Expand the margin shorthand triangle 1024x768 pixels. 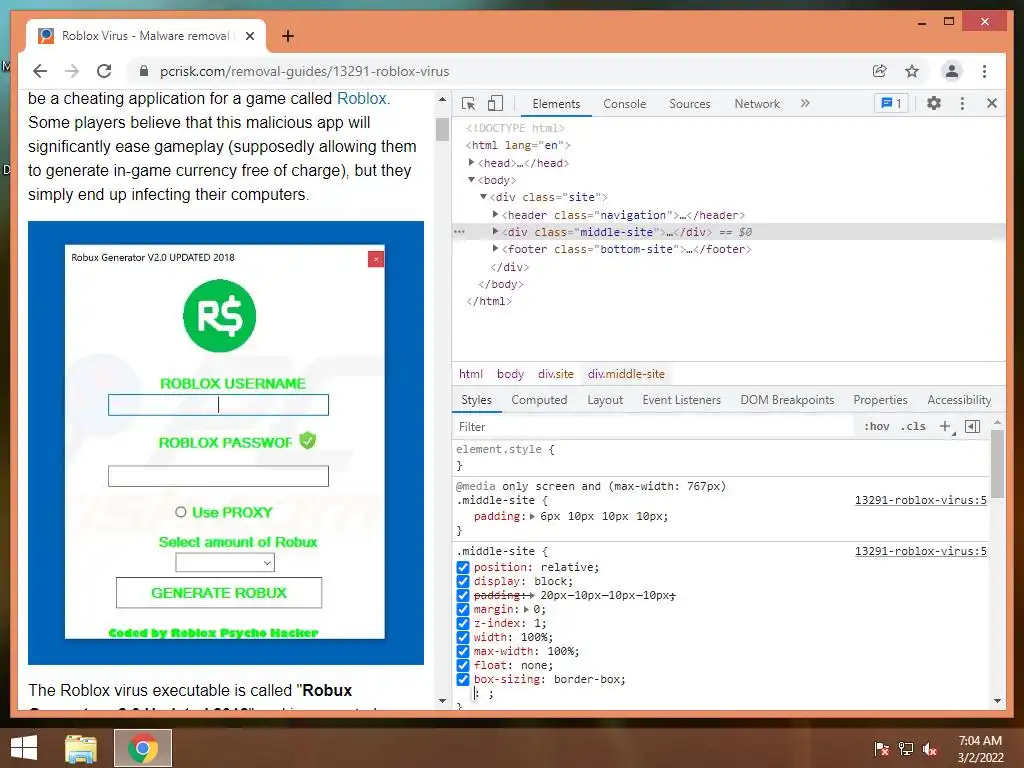(527, 609)
